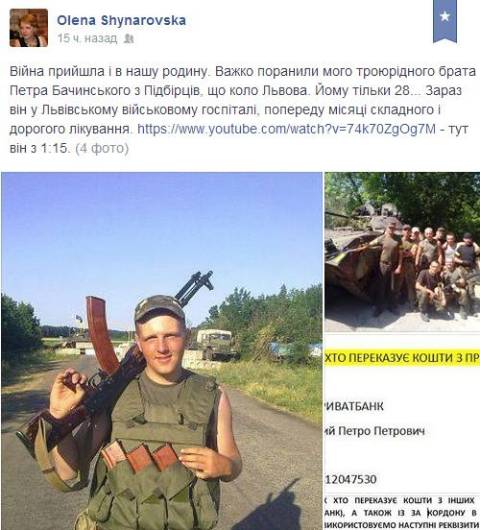This screenshot has width=480, height=530.
Task: Open the group photo beside armored vehicle
Action: click(402, 252)
